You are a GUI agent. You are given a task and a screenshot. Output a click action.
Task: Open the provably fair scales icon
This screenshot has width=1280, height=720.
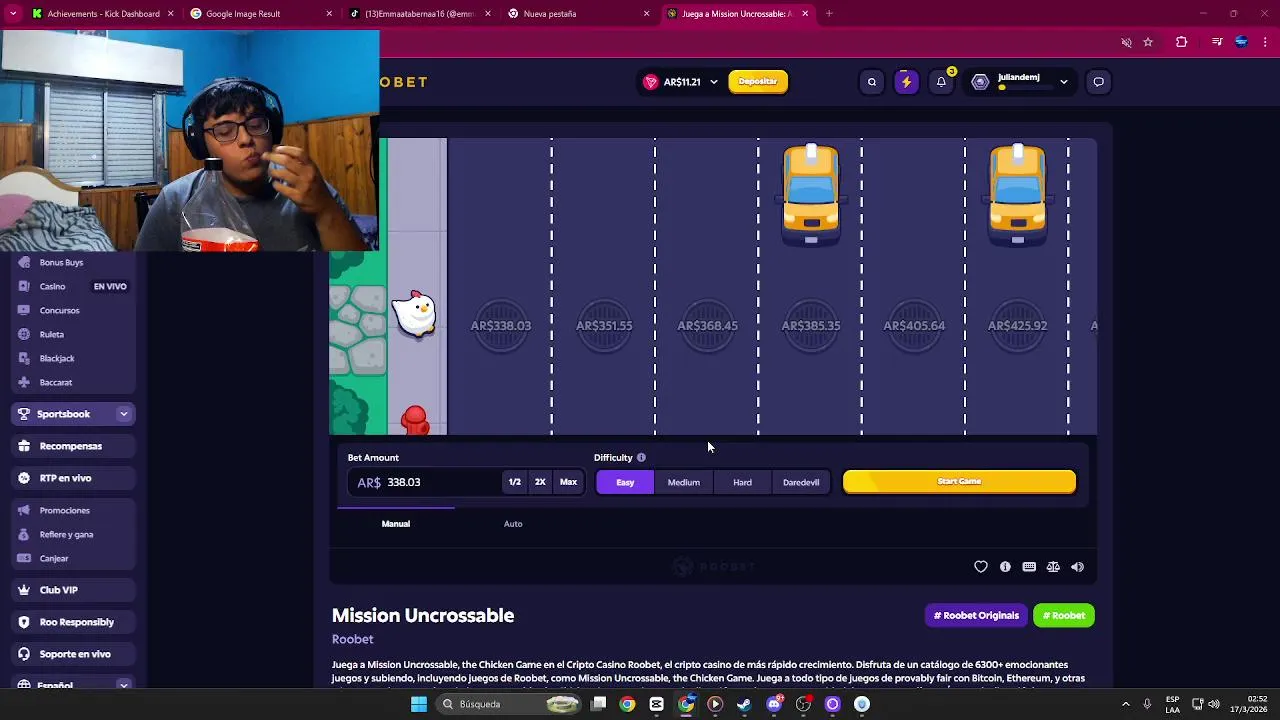(1053, 567)
